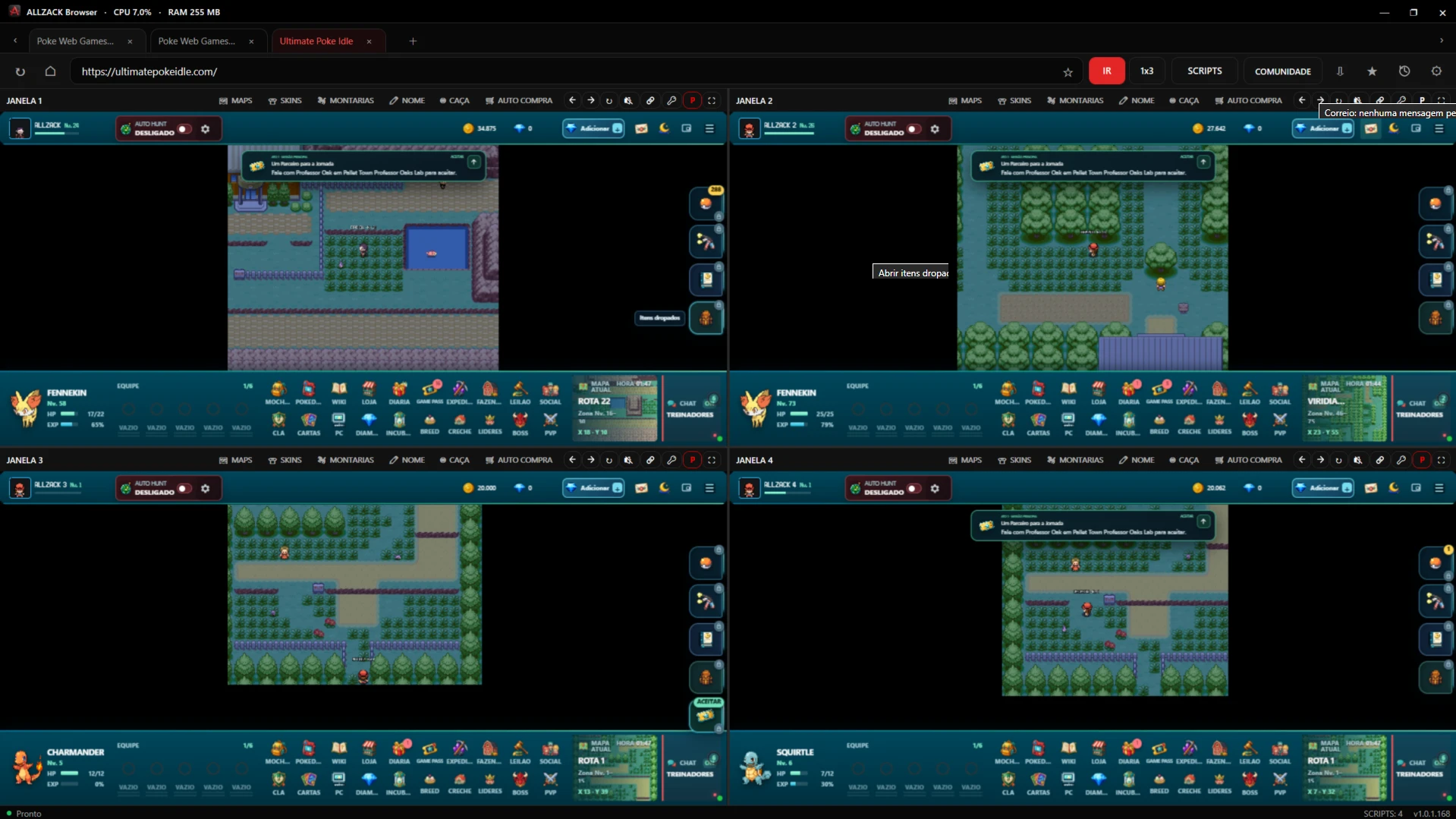Screen dimensions: 1456x819
Task: Open the MAPS menu in Janela 3
Action: click(235, 460)
